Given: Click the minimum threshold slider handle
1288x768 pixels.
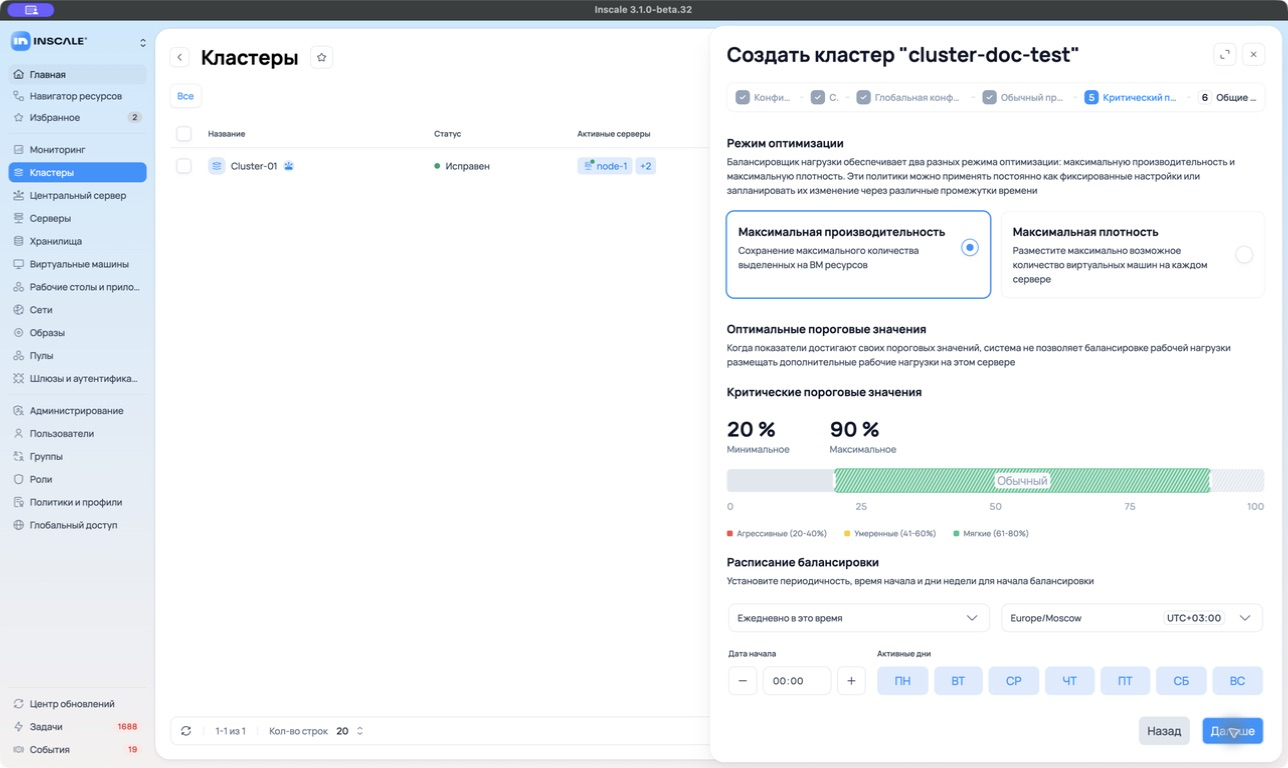Looking at the screenshot, I should tap(834, 481).
